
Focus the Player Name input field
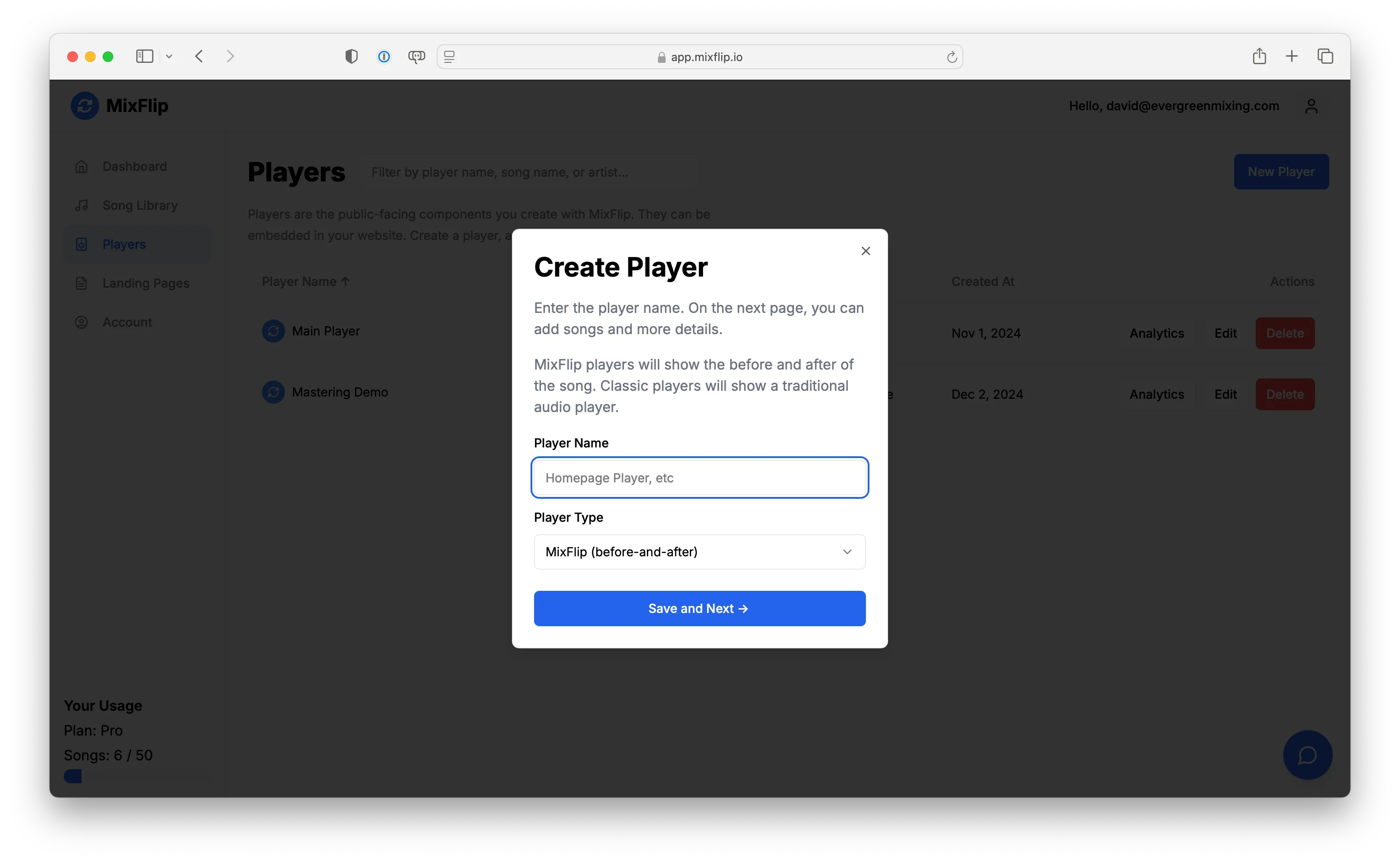[x=700, y=478]
